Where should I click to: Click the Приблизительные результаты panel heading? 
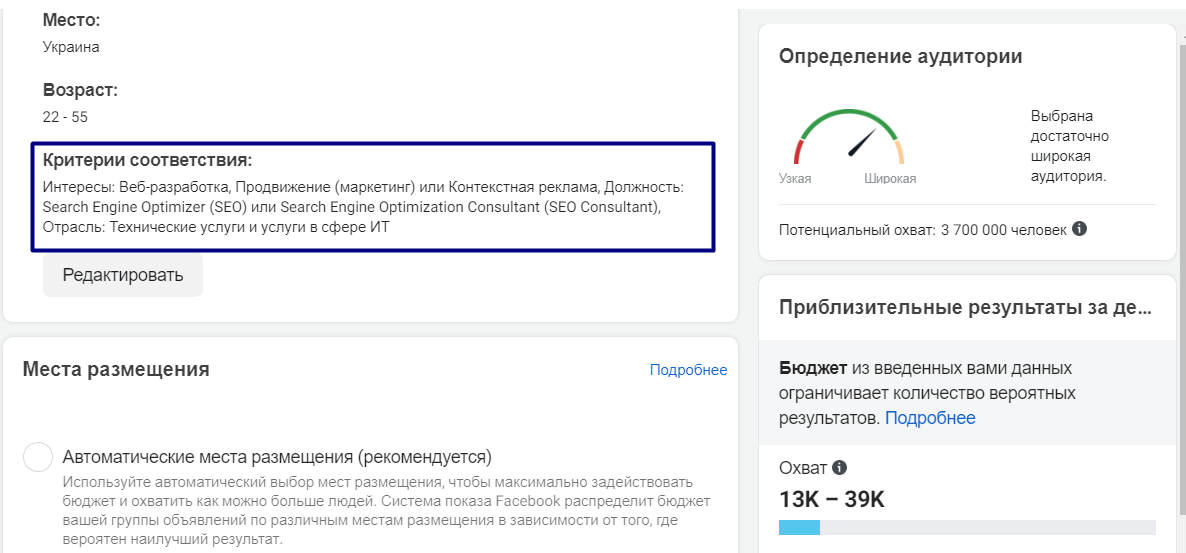point(966,308)
